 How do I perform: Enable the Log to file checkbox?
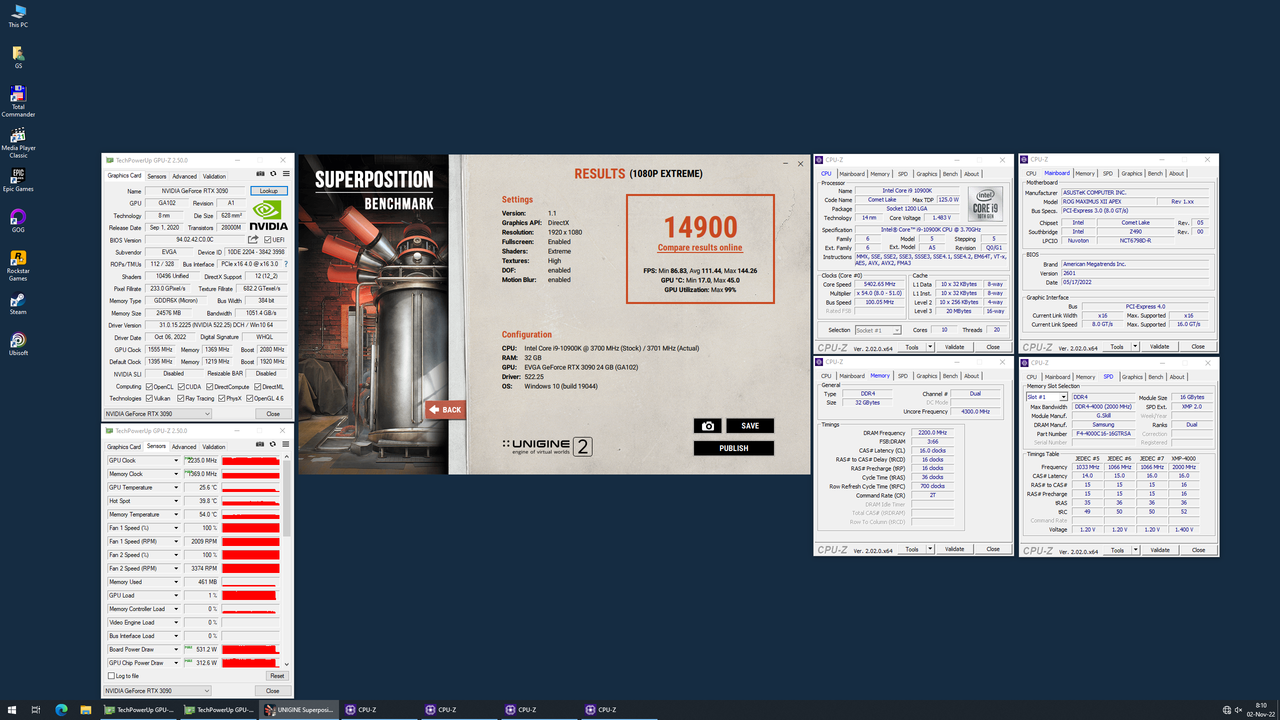click(x=110, y=676)
